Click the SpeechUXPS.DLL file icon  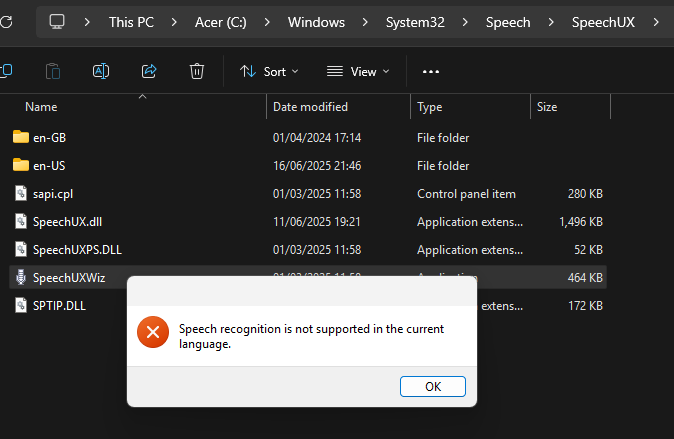(x=21, y=249)
